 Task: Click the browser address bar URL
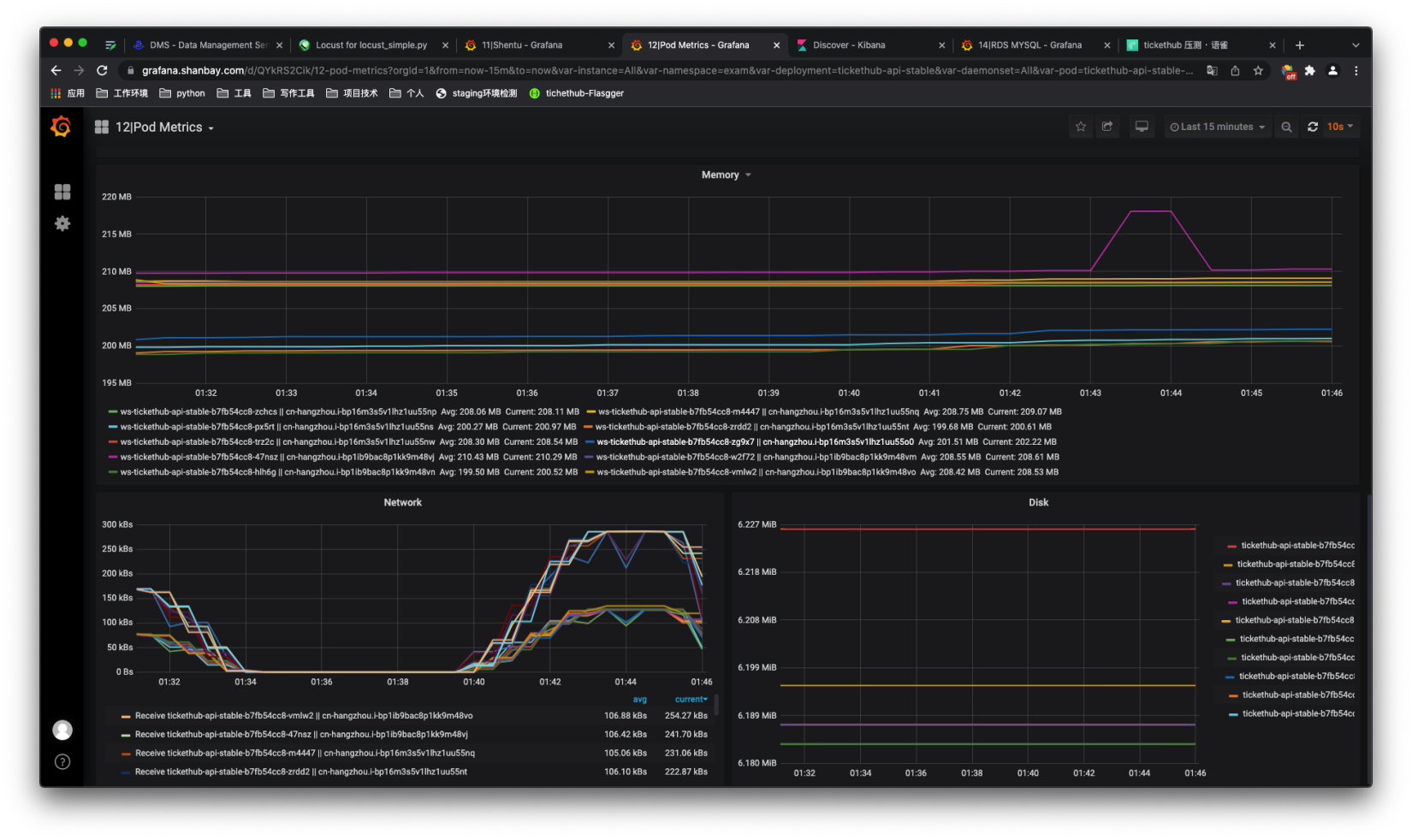point(667,70)
